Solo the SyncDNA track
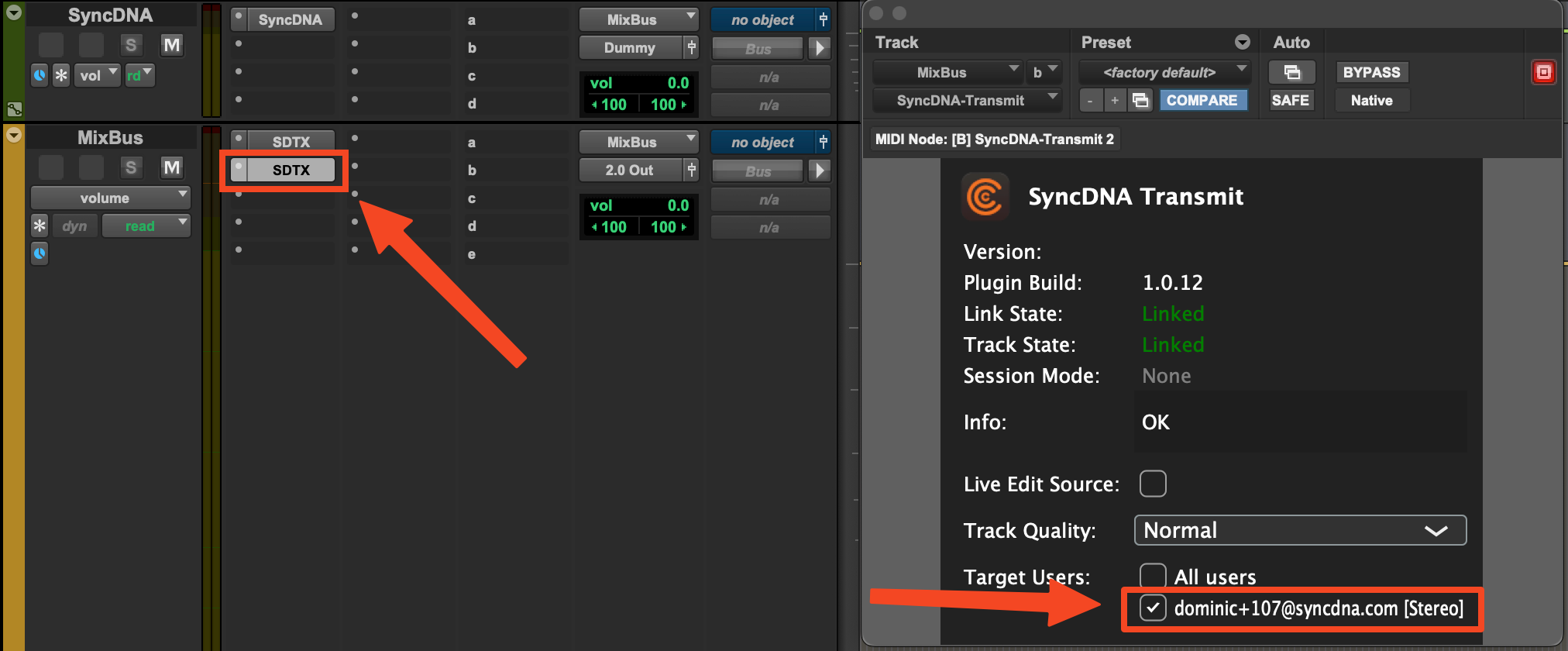 click(x=130, y=46)
